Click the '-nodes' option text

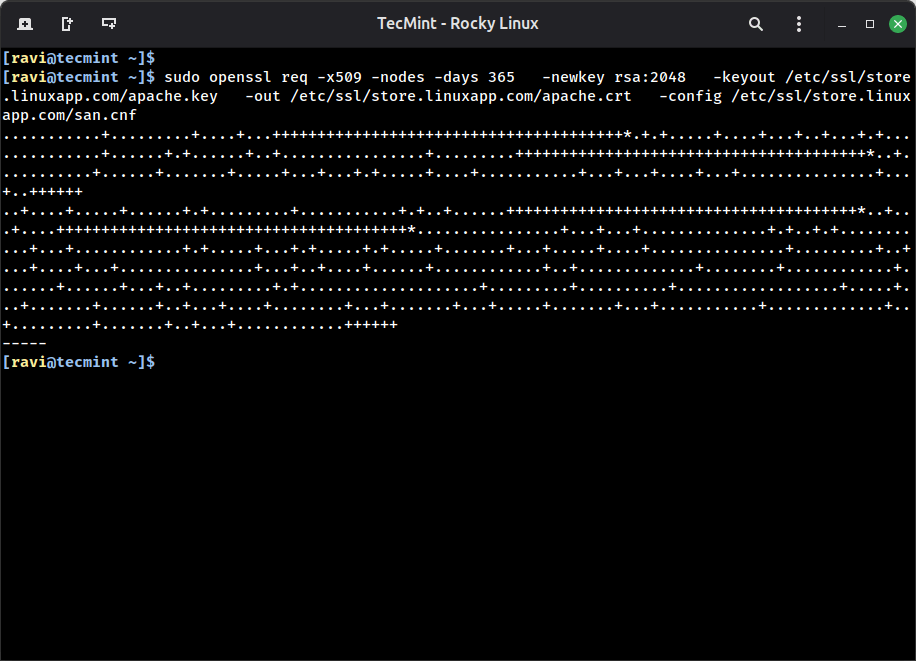point(398,77)
